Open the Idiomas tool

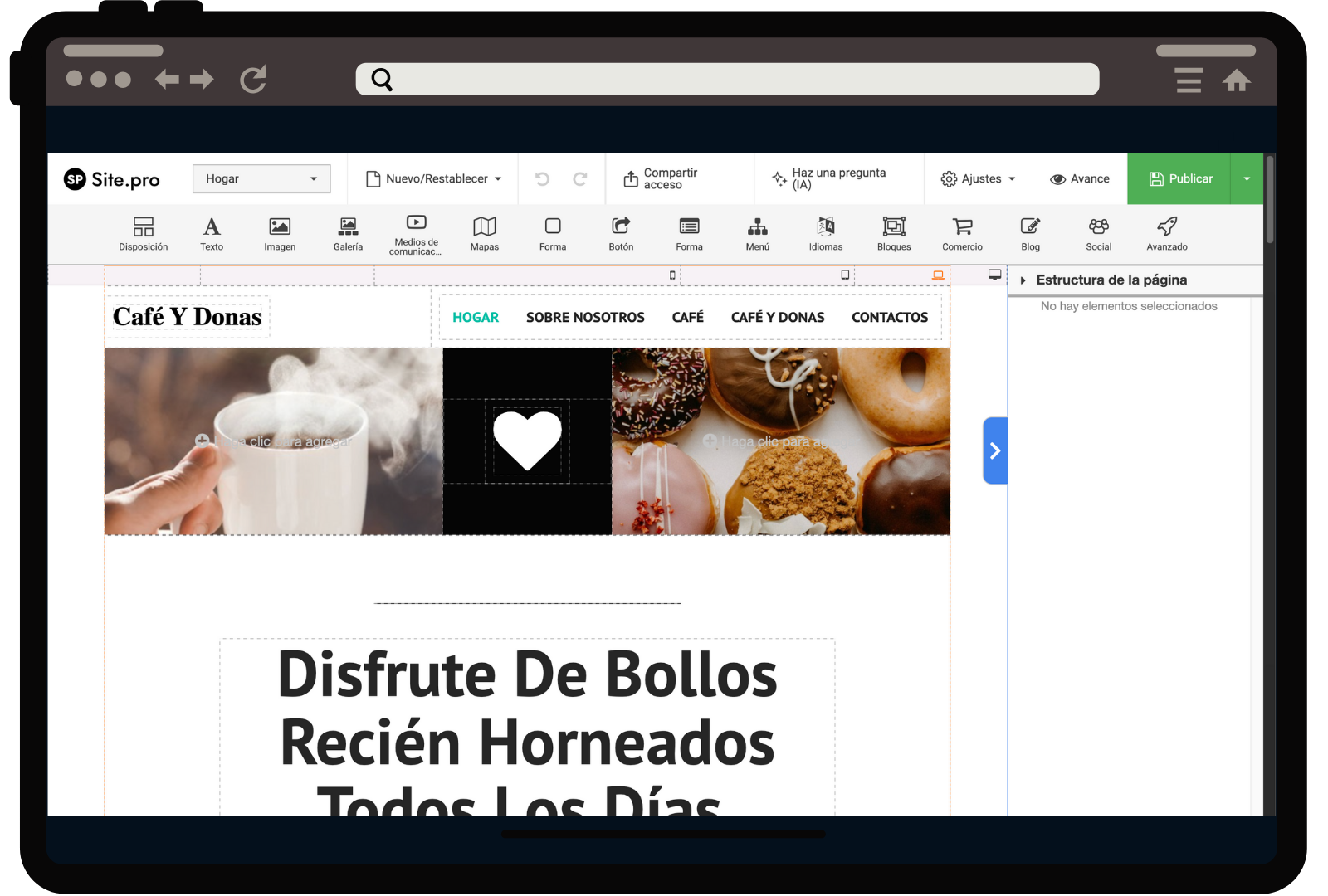click(825, 233)
